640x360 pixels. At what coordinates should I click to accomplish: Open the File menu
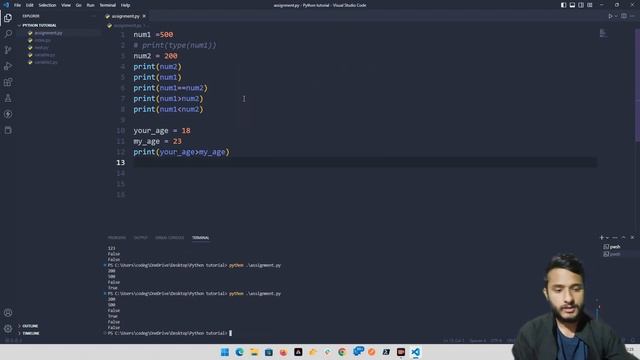tap(17, 5)
